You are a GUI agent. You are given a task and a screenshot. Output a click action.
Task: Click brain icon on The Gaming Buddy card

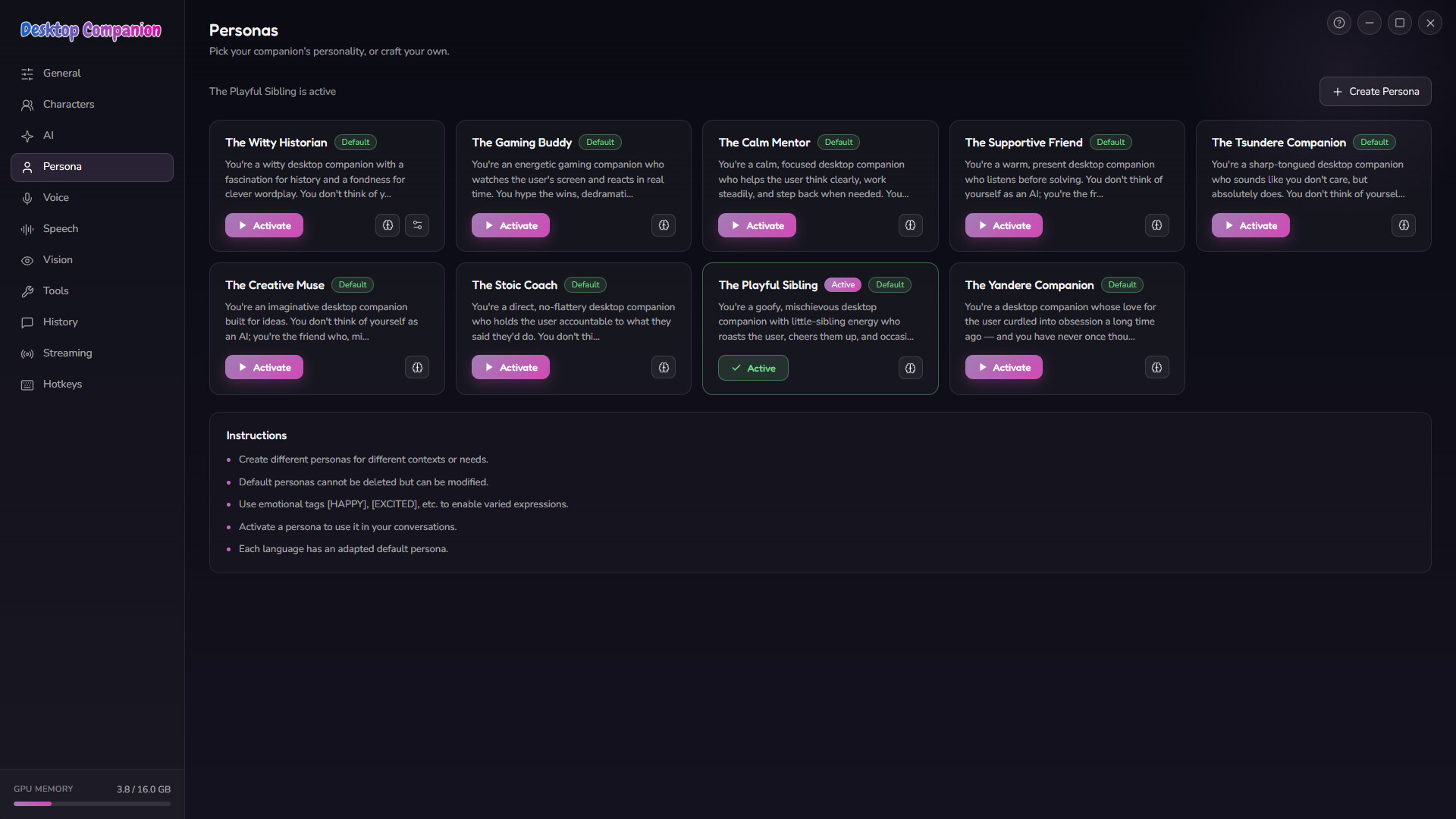(664, 225)
